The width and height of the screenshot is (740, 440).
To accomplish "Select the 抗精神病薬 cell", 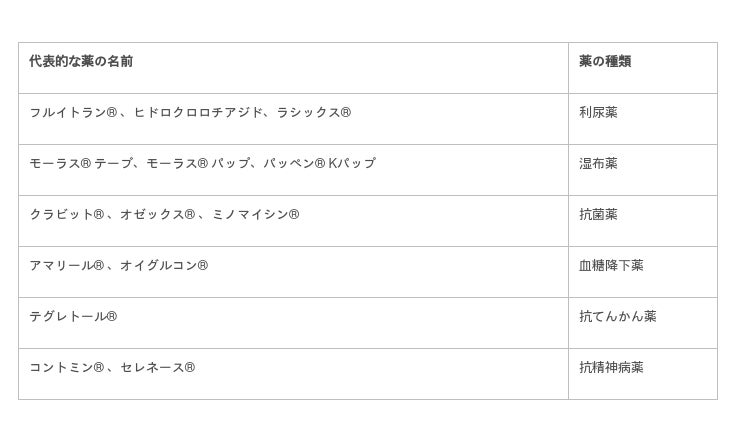I will (611, 368).
